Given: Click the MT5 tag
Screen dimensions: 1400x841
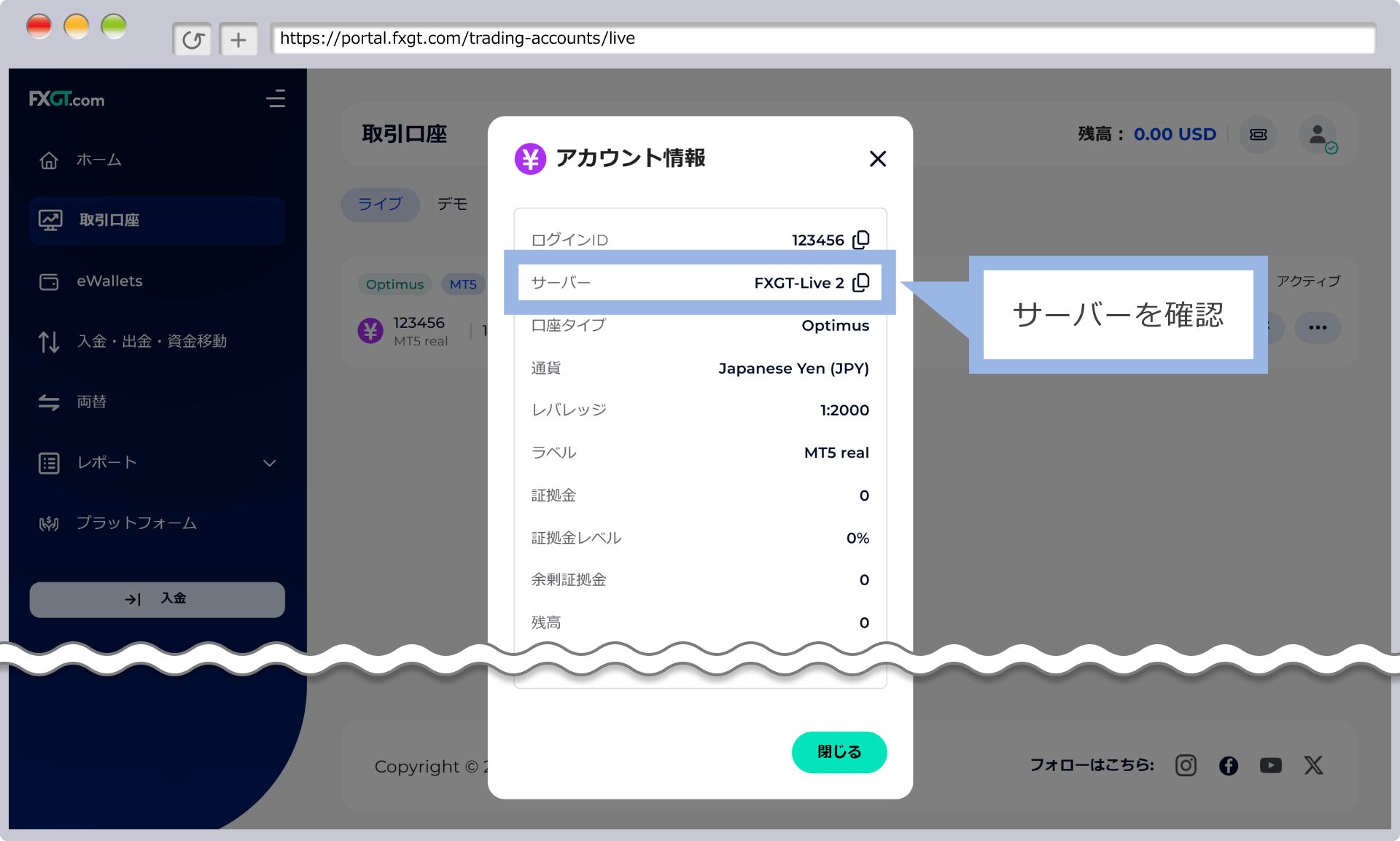Looking at the screenshot, I should pyautogui.click(x=463, y=284).
